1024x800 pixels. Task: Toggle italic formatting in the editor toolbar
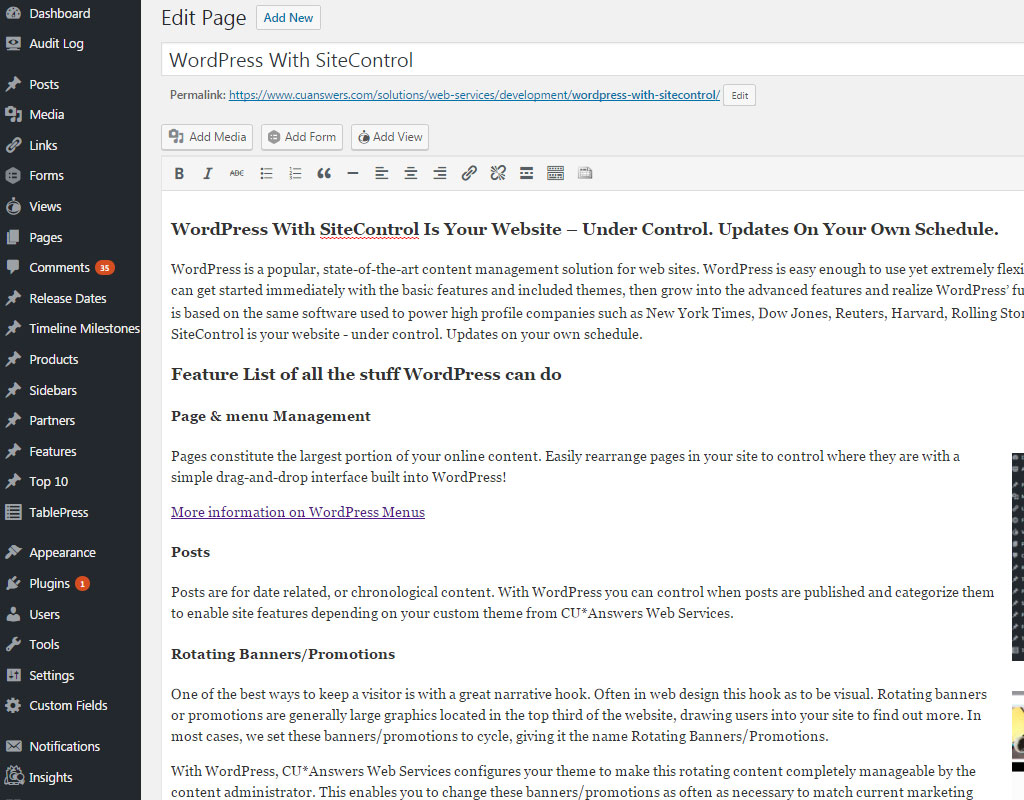[208, 174]
